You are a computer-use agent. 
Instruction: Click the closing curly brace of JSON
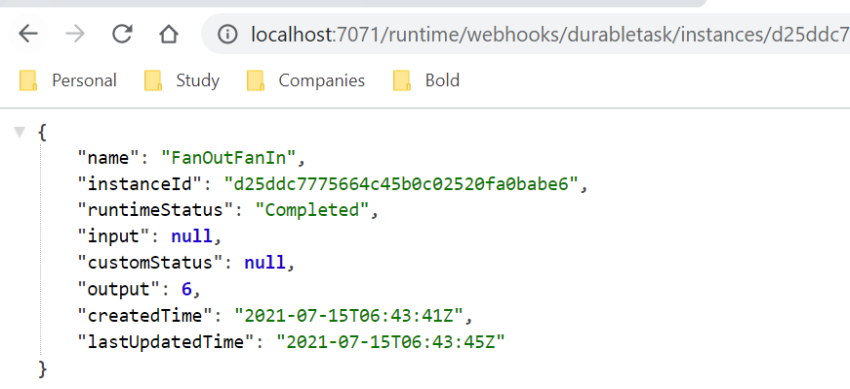[42, 369]
